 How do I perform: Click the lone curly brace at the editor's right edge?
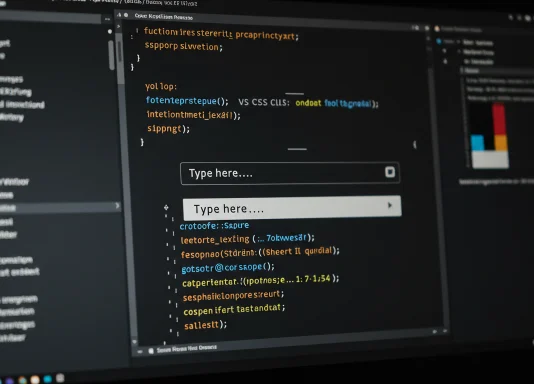point(414,145)
